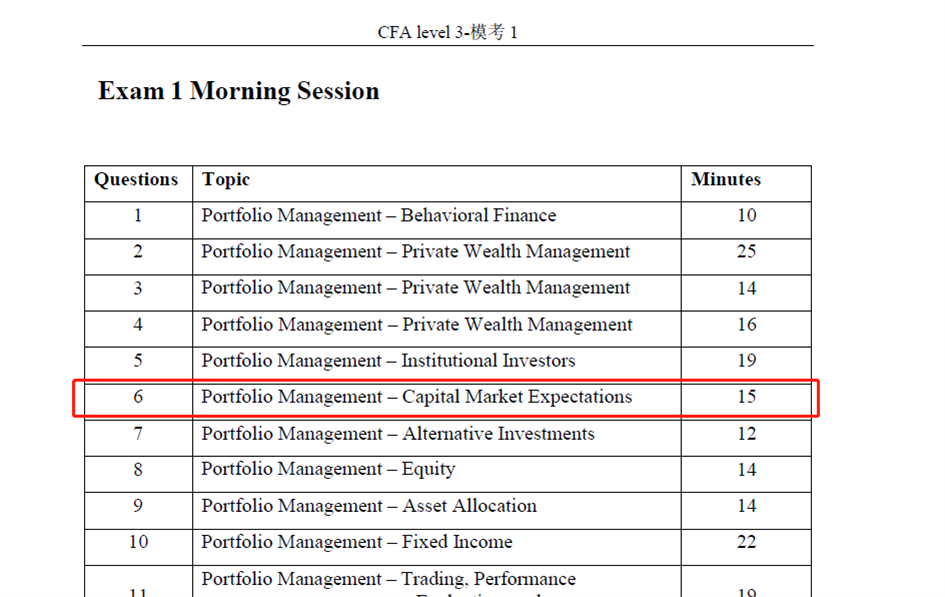Click the 15 minutes value in the highlighted row
Screen dimensions: 945x597
[x=746, y=397]
